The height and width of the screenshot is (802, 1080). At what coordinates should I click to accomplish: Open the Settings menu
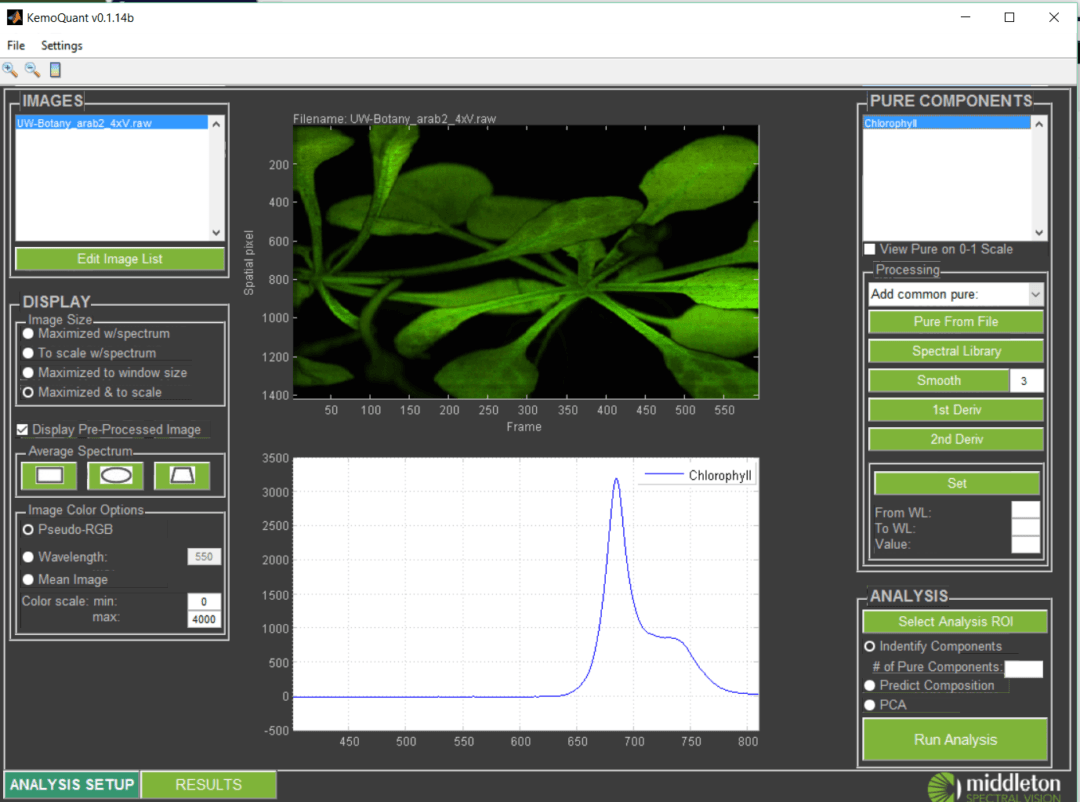click(x=61, y=45)
